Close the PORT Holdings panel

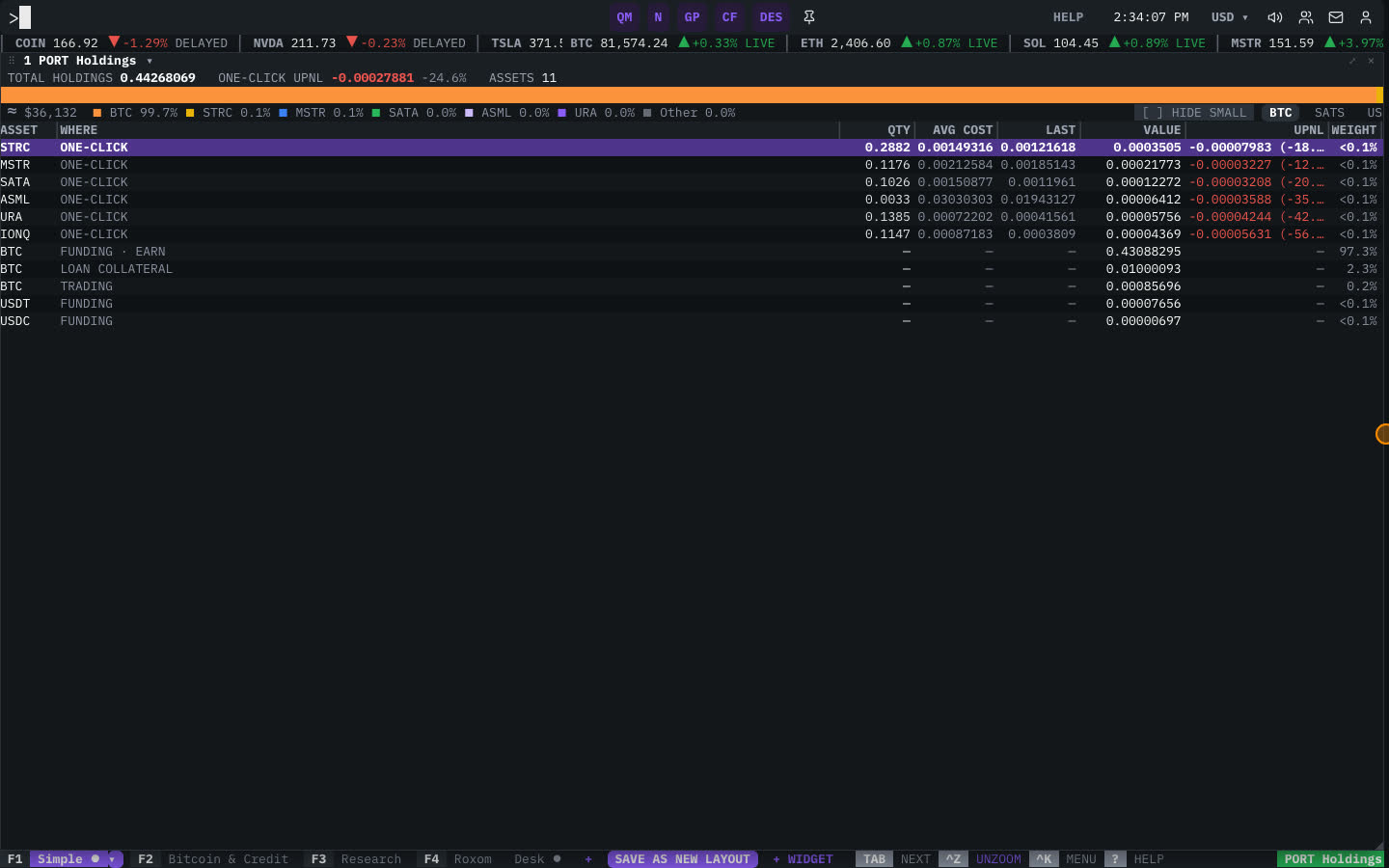point(1371,61)
